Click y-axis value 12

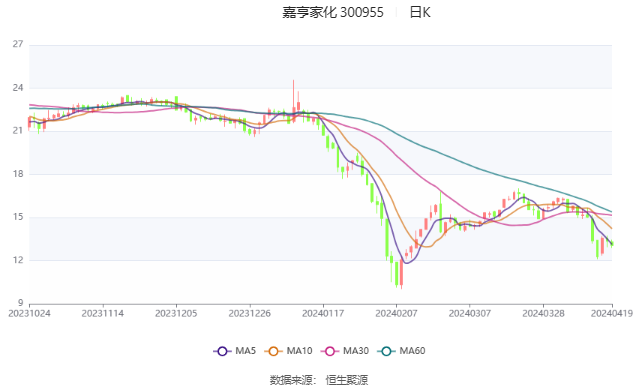[18, 260]
